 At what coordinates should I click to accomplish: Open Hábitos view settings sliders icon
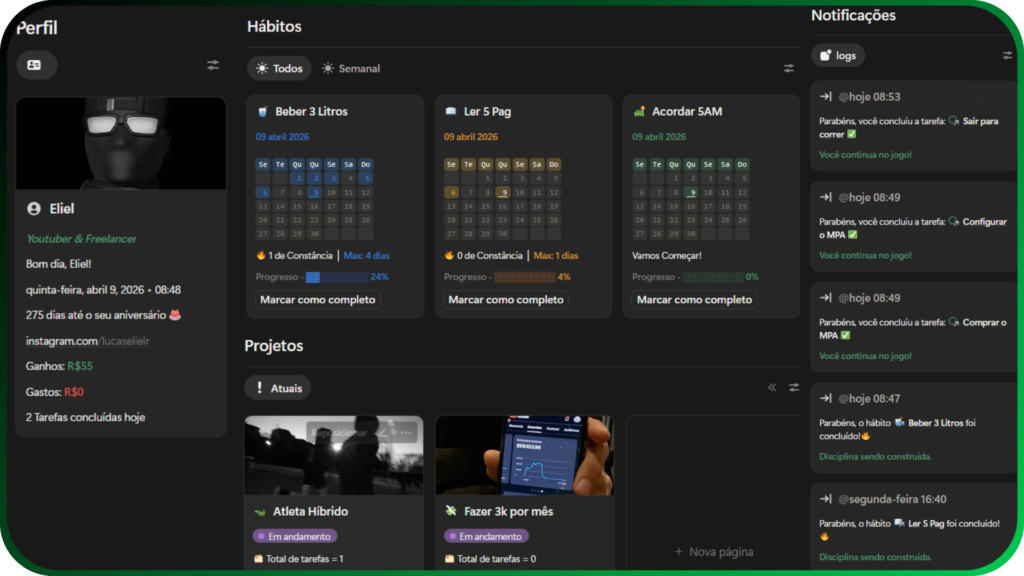789,68
